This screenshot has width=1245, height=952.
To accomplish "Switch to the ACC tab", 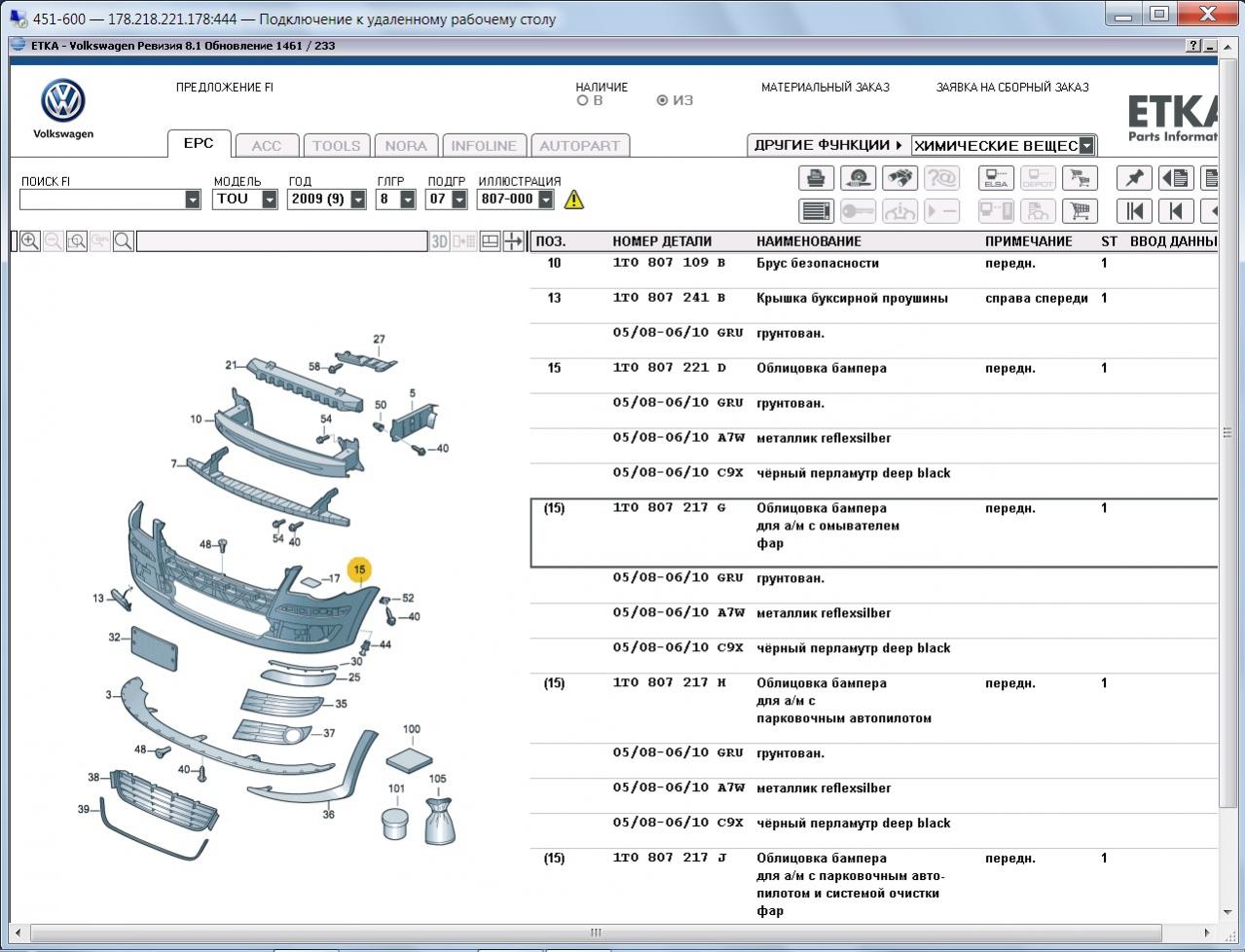I will [x=266, y=146].
